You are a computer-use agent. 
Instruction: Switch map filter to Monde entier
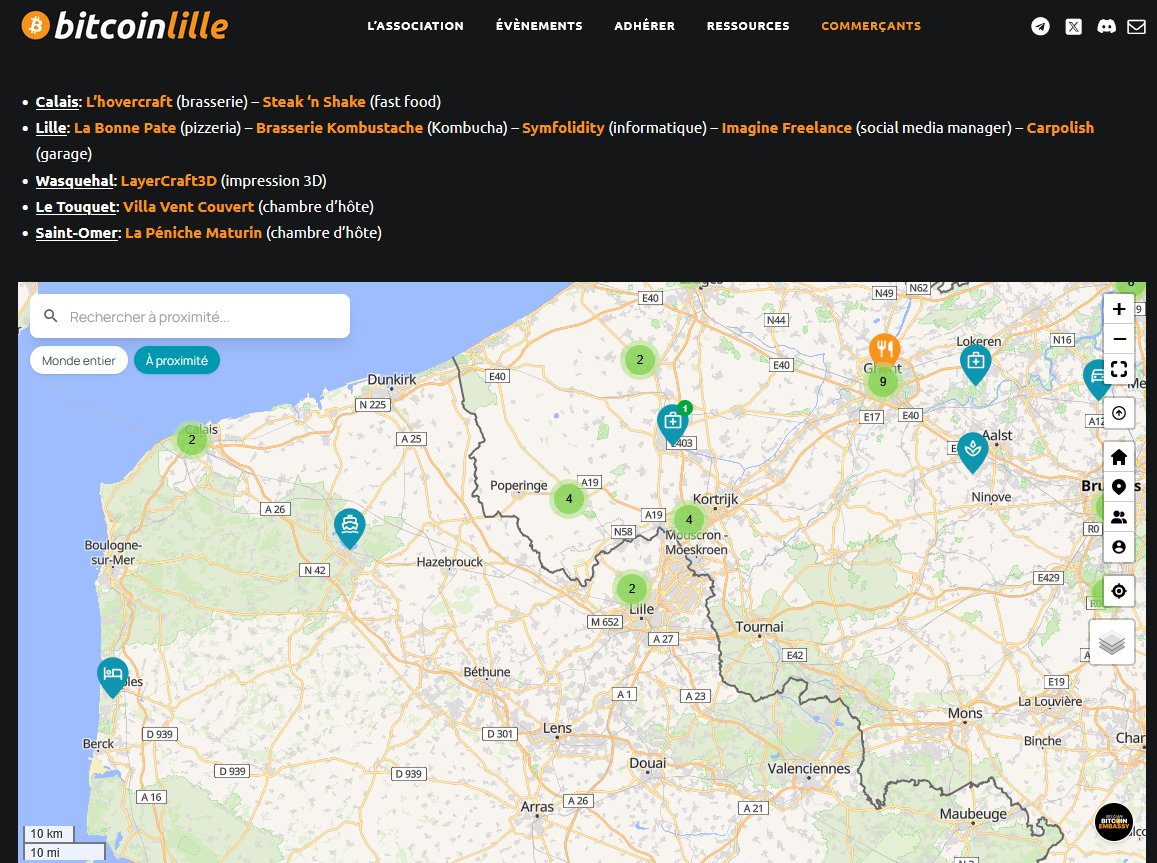pyautogui.click(x=79, y=361)
